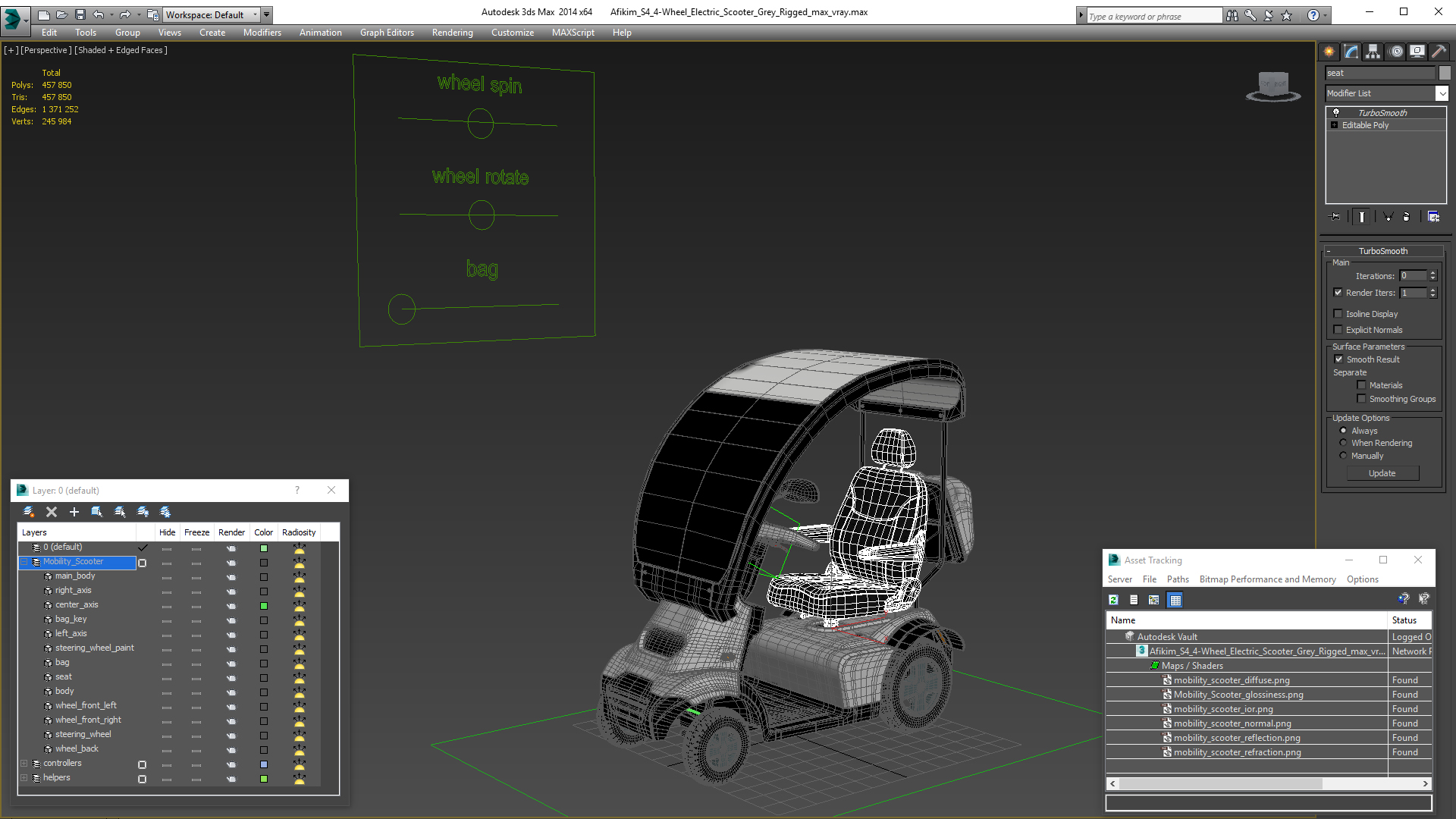Click the Status column header

[x=1410, y=620]
